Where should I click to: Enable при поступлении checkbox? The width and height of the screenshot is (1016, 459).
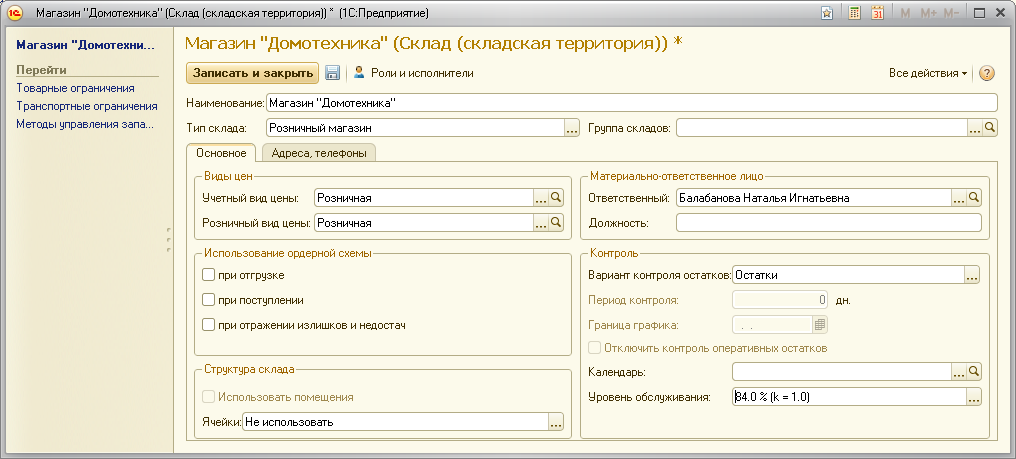point(208,300)
